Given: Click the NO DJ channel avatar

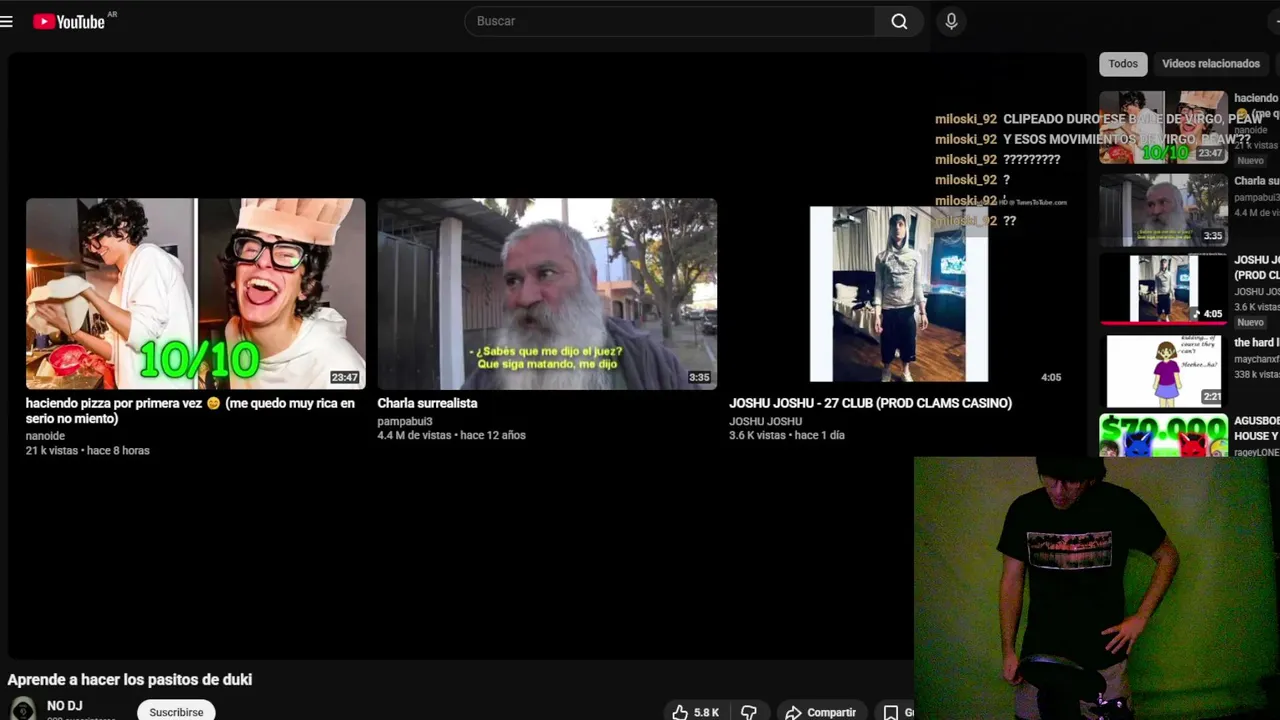Looking at the screenshot, I should (23, 709).
